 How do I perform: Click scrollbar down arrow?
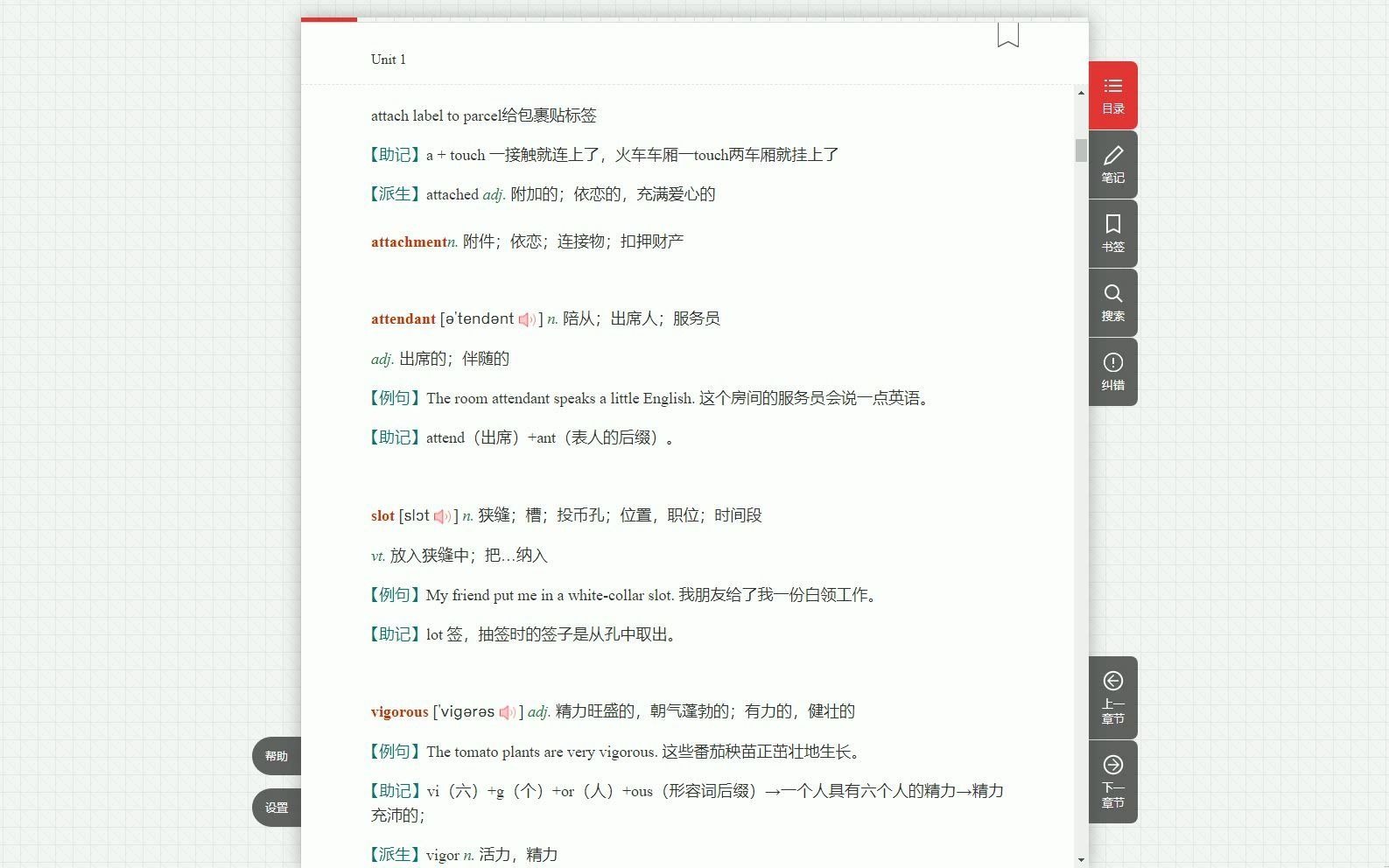1081,859
